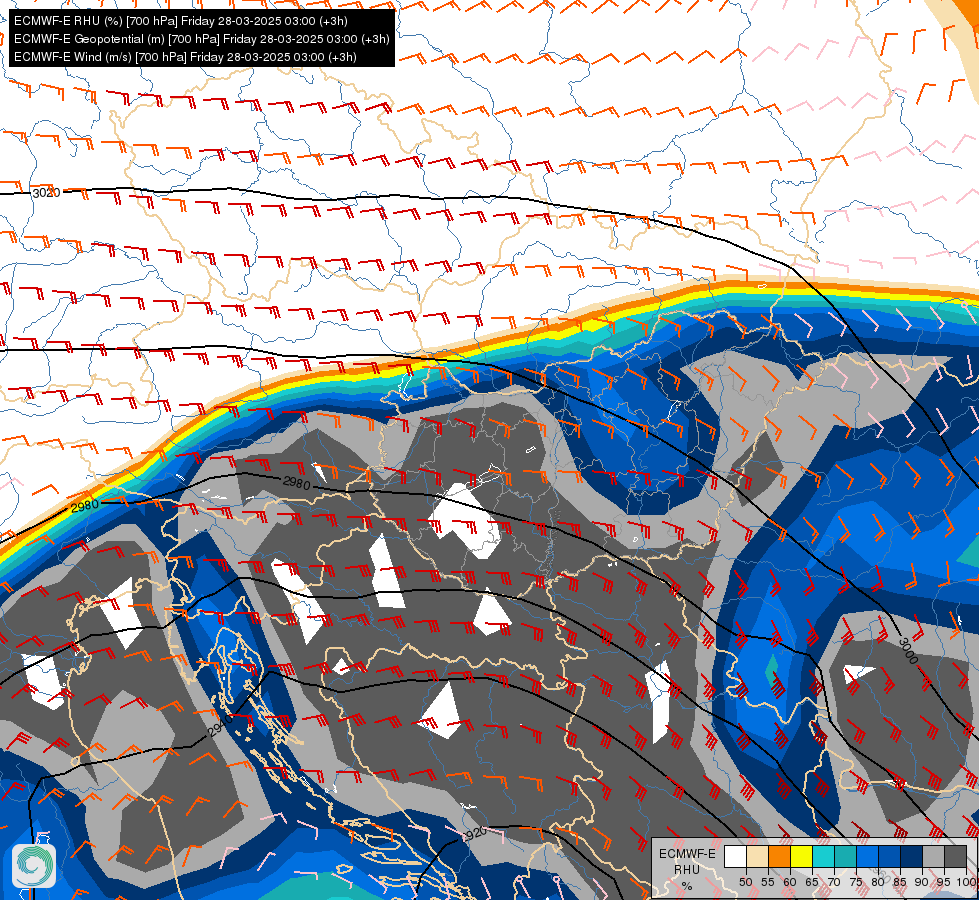Select the cyan 65-70 legend swatch
The image size is (979, 900).
pos(824,856)
